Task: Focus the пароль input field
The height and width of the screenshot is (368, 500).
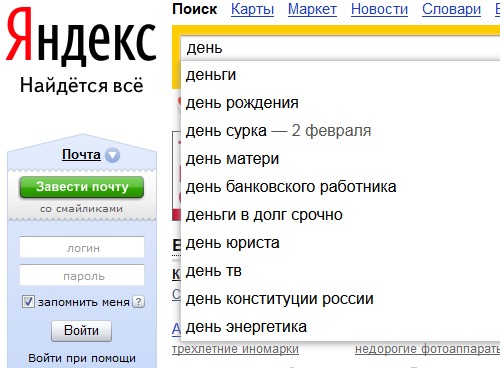Action: 82,275
